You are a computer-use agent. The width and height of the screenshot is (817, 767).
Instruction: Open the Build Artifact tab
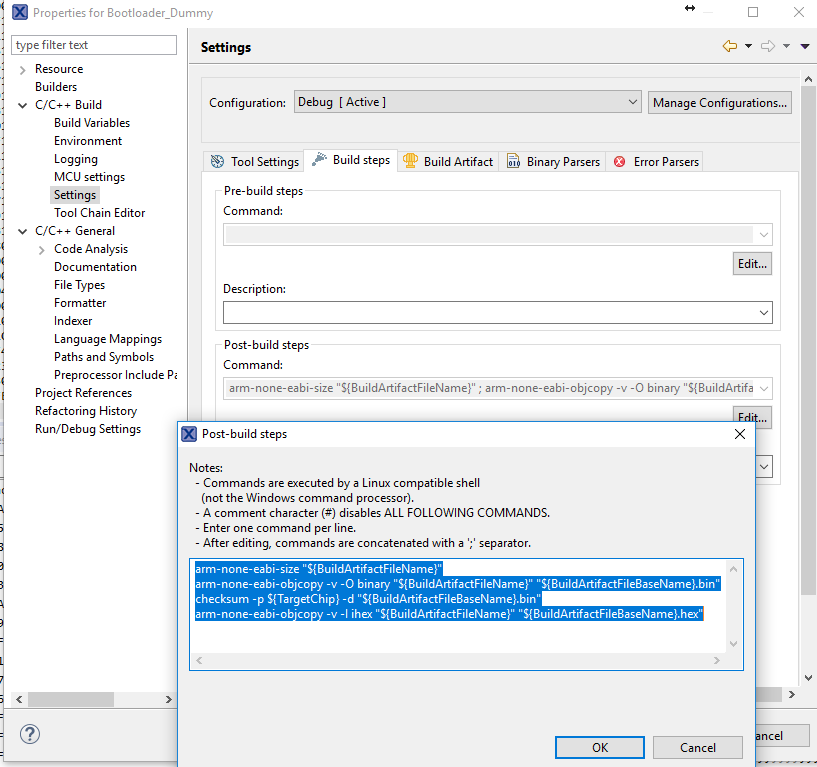click(448, 162)
